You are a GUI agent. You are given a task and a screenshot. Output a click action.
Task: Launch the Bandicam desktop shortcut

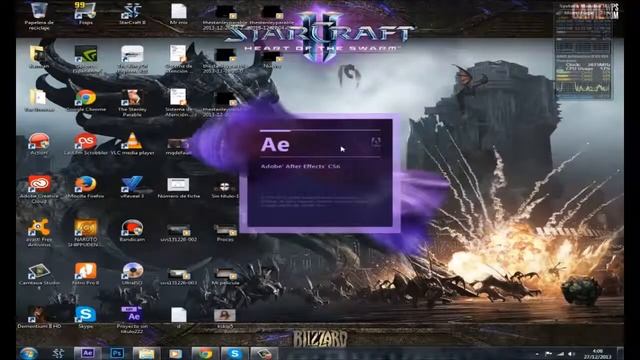point(132,231)
